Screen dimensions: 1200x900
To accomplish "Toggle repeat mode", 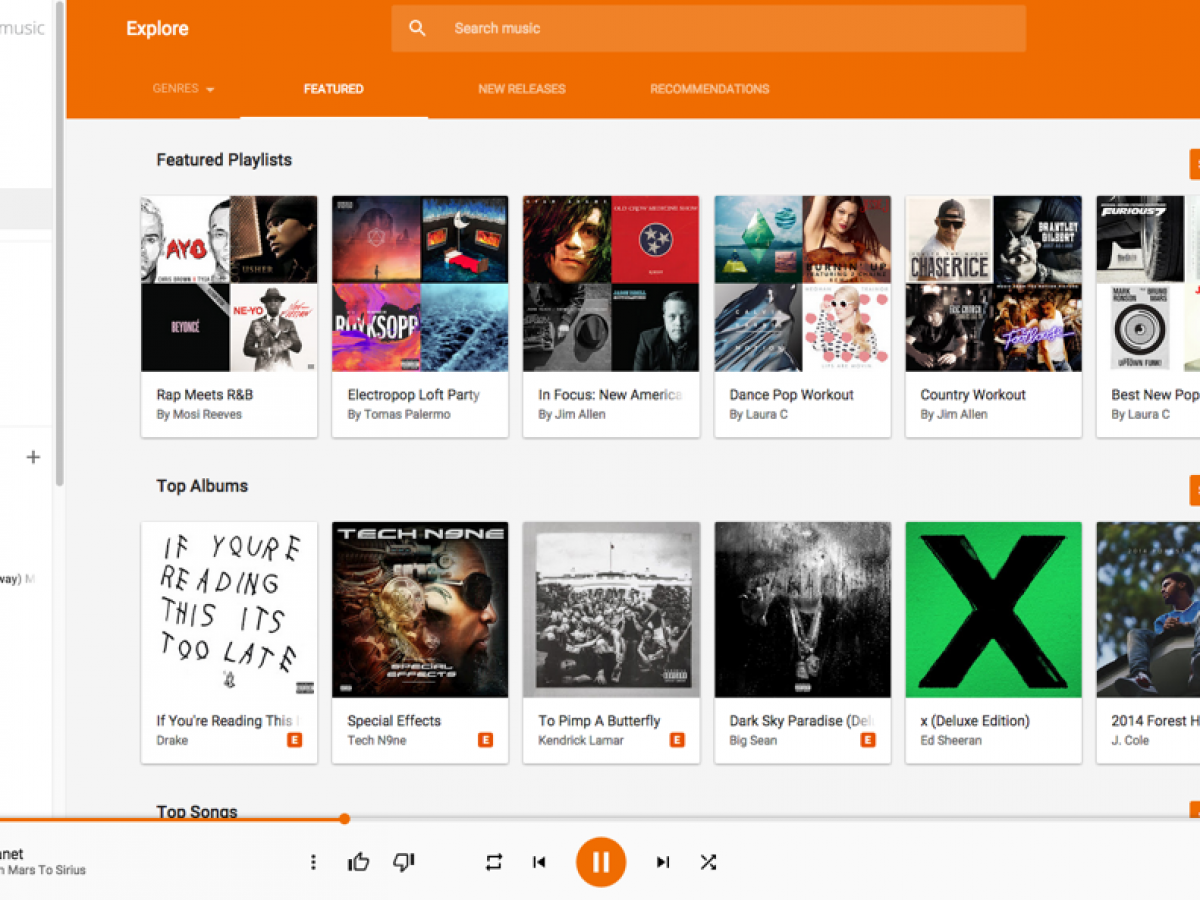I will pyautogui.click(x=494, y=862).
